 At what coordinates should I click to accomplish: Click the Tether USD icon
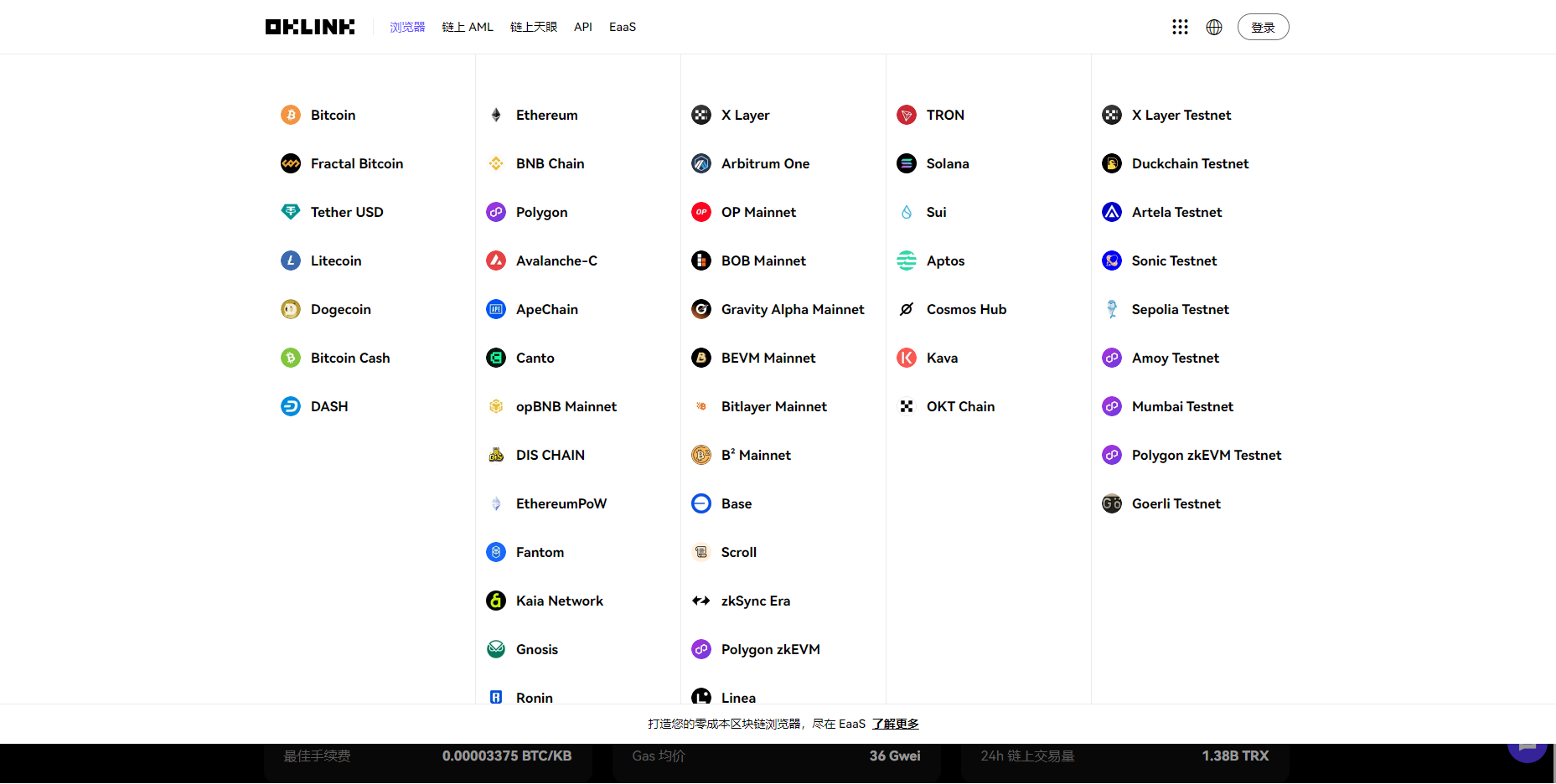291,212
